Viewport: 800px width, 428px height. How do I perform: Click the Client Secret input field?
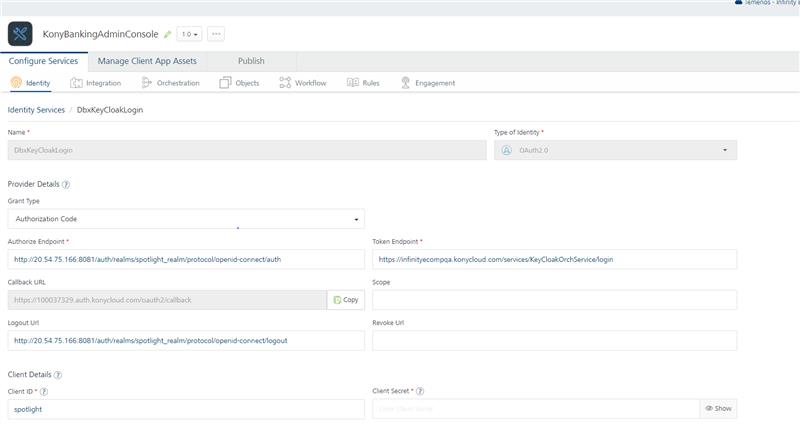(536, 409)
